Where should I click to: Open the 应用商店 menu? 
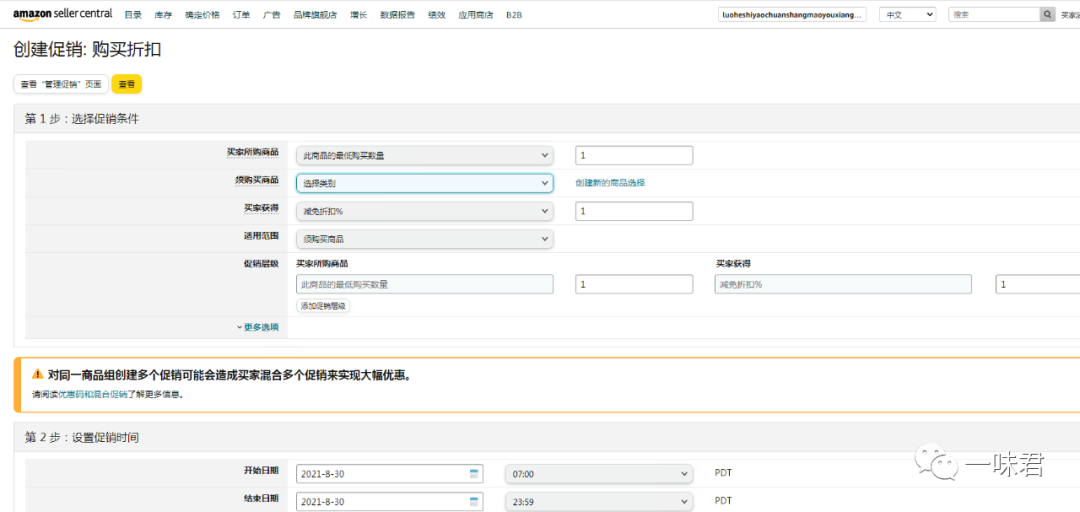[475, 14]
